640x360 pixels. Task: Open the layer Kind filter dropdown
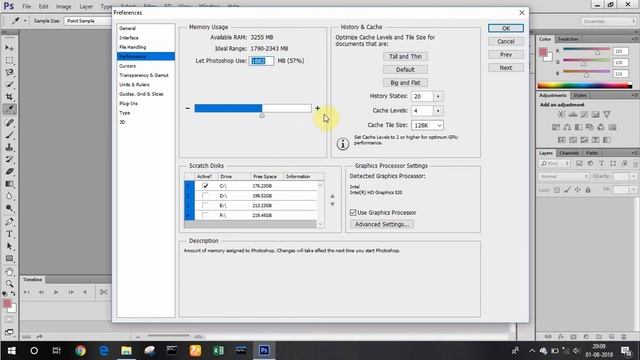tap(555, 163)
